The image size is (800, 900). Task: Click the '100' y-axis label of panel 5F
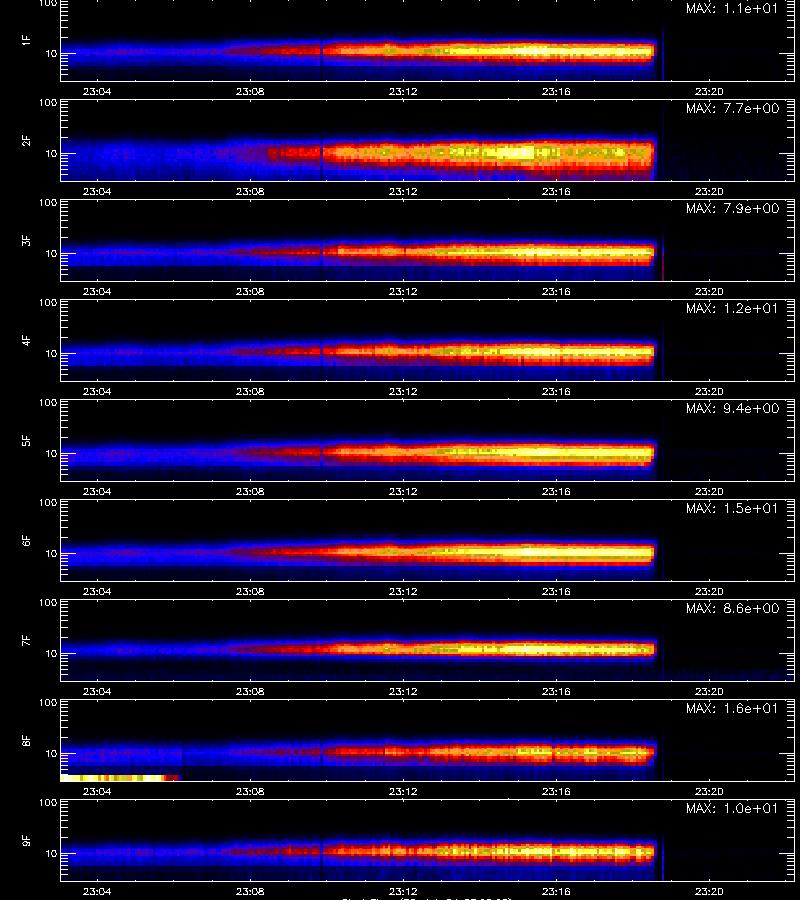[48, 402]
